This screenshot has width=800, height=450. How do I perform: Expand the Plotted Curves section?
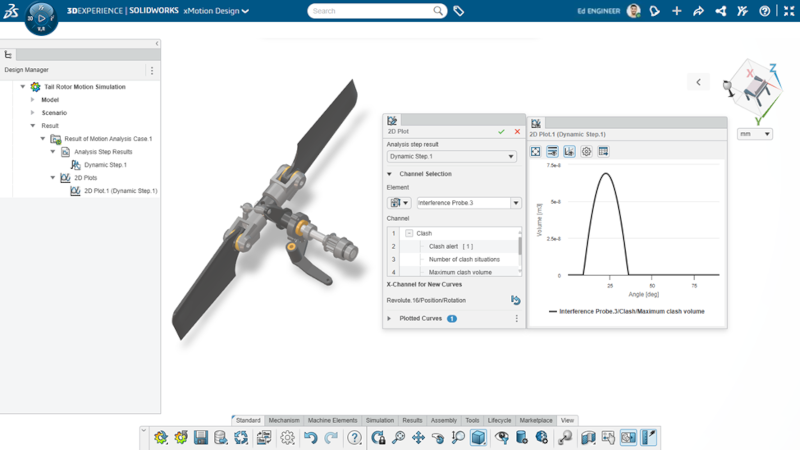click(389, 319)
